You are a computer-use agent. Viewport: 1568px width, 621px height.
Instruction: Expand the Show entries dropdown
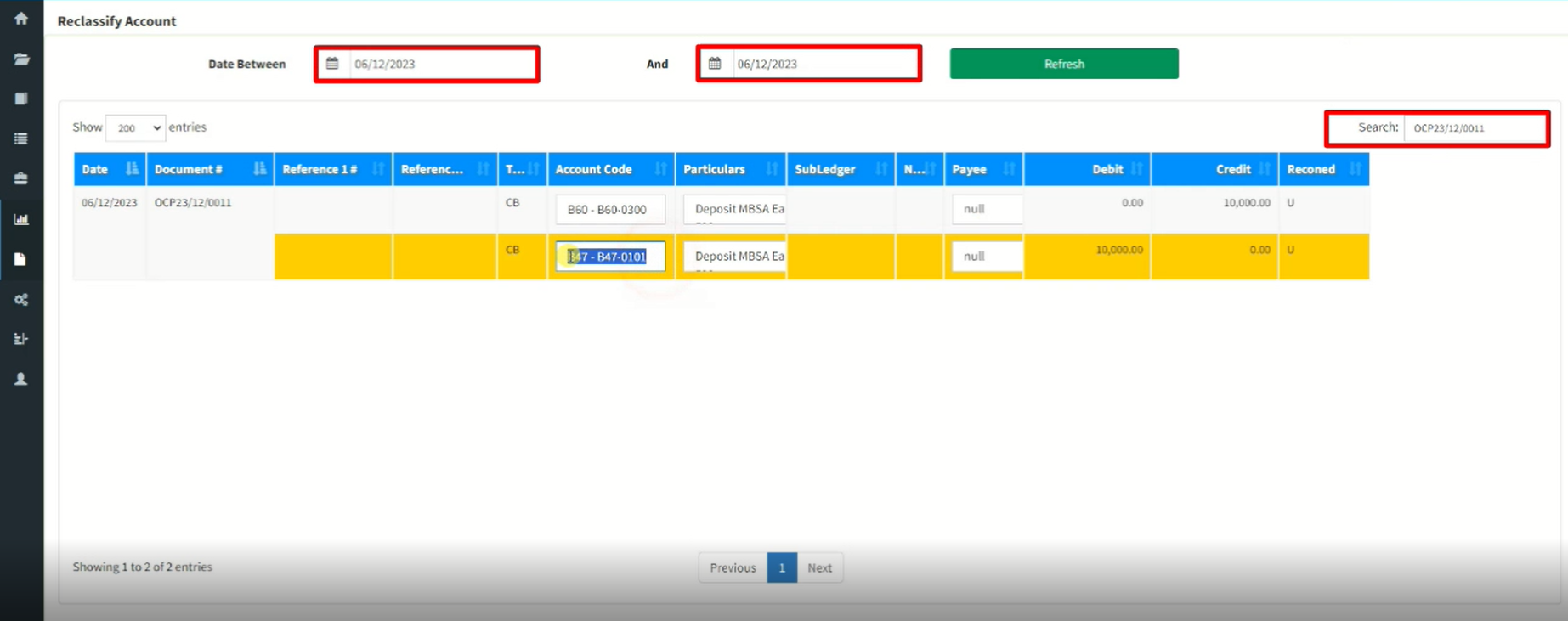pyautogui.click(x=135, y=127)
